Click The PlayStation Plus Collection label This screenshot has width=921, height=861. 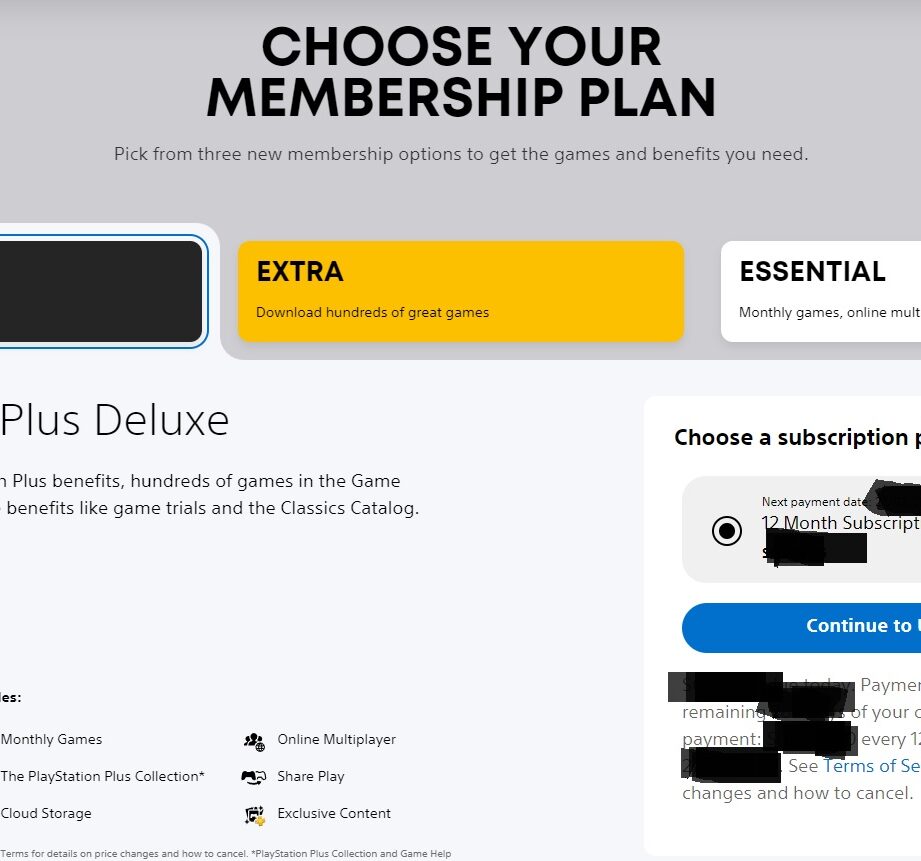pos(103,776)
